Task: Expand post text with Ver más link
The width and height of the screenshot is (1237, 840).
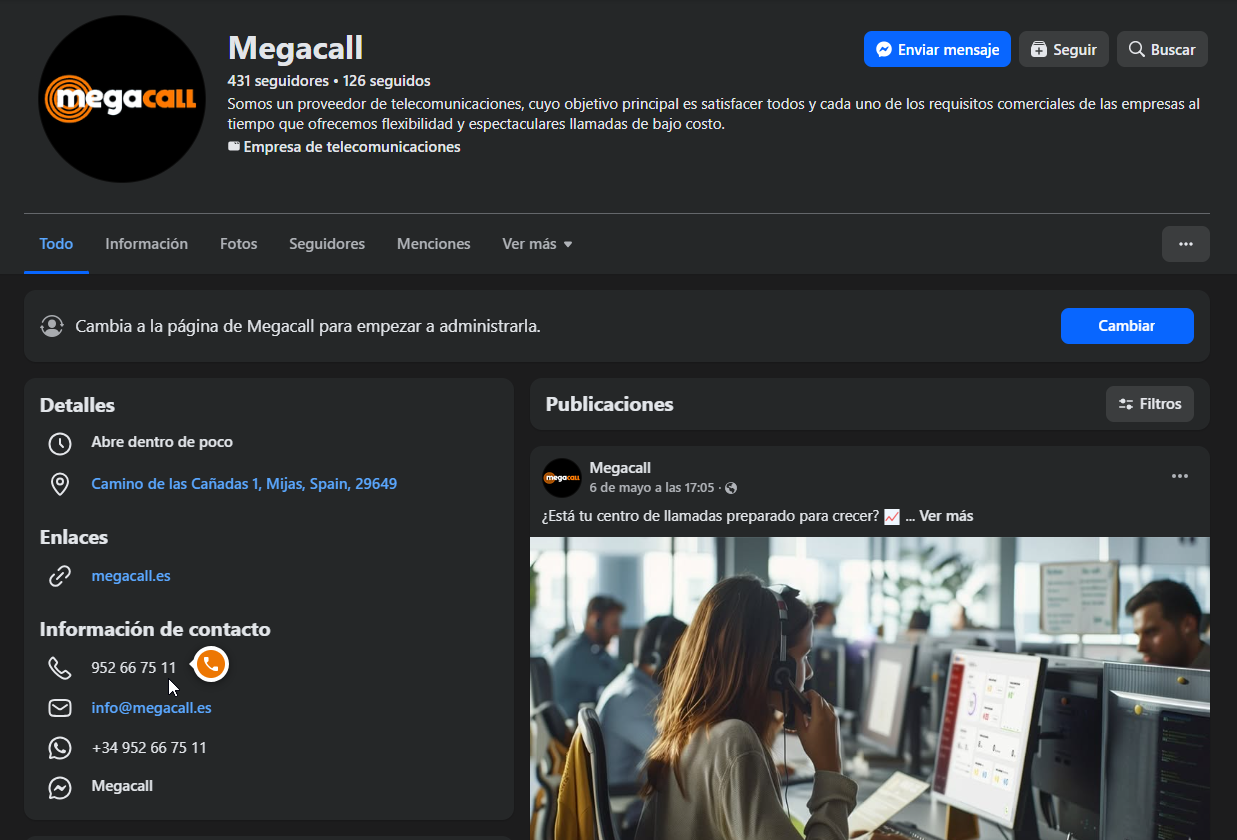Action: 946,516
